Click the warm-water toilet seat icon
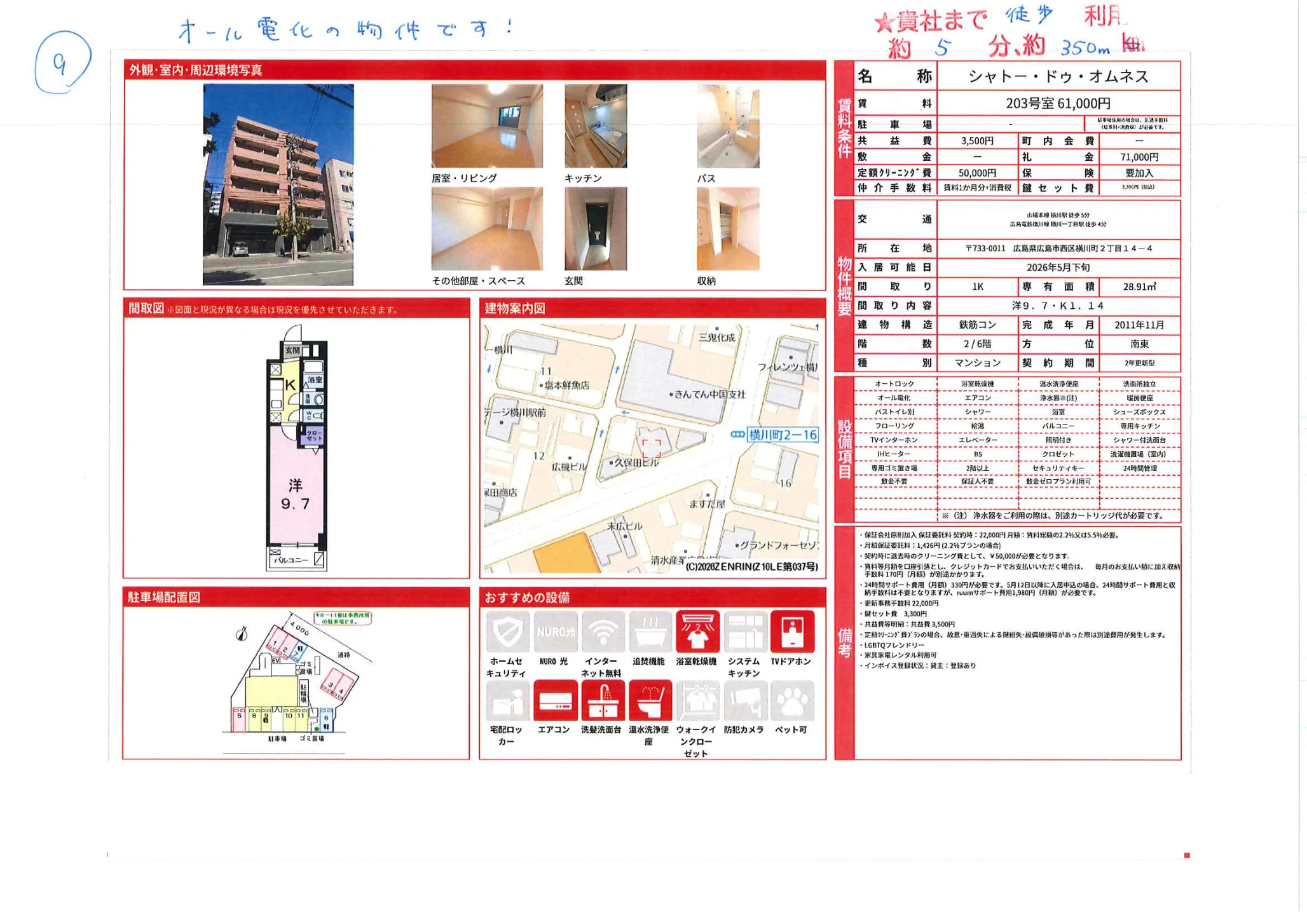1307x924 pixels. [x=650, y=701]
